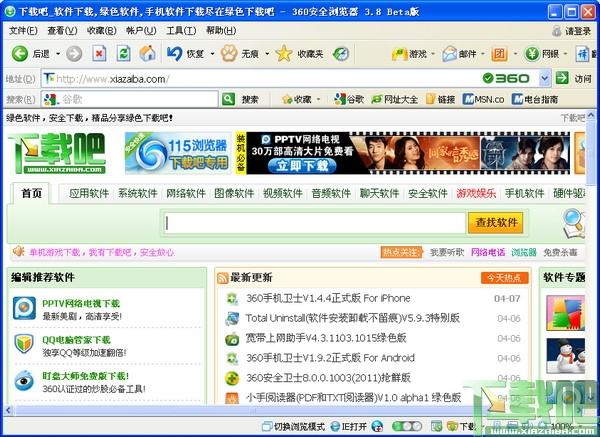Click the website software search input field
This screenshot has height=437, width=600.
click(x=315, y=223)
